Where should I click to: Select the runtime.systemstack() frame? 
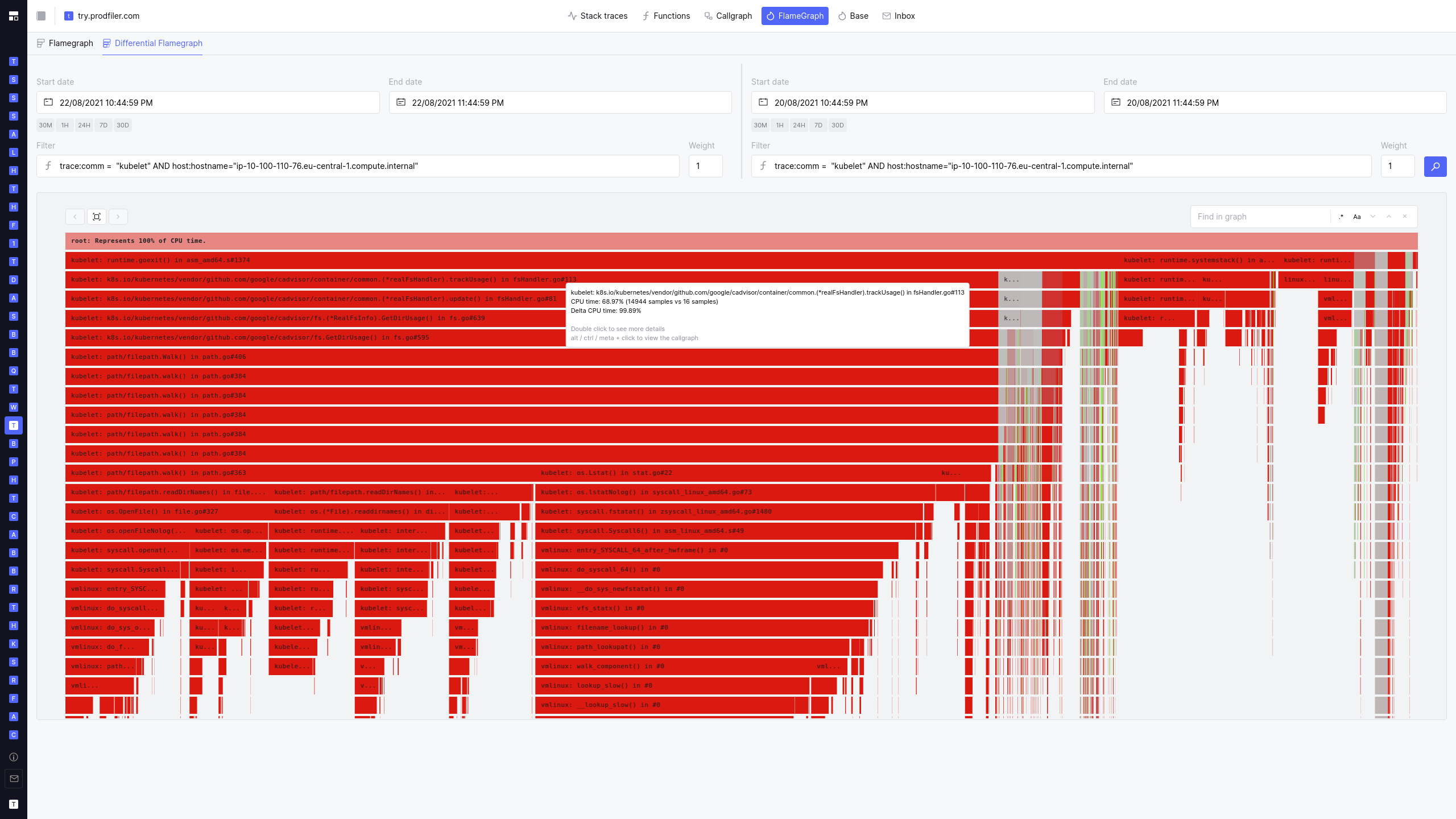click(x=1198, y=260)
